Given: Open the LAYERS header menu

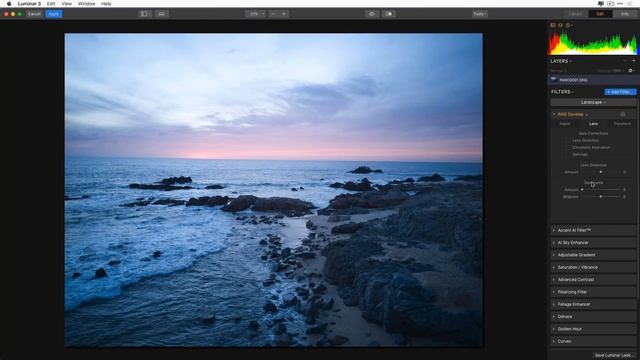Looking at the screenshot, I should pyautogui.click(x=561, y=61).
